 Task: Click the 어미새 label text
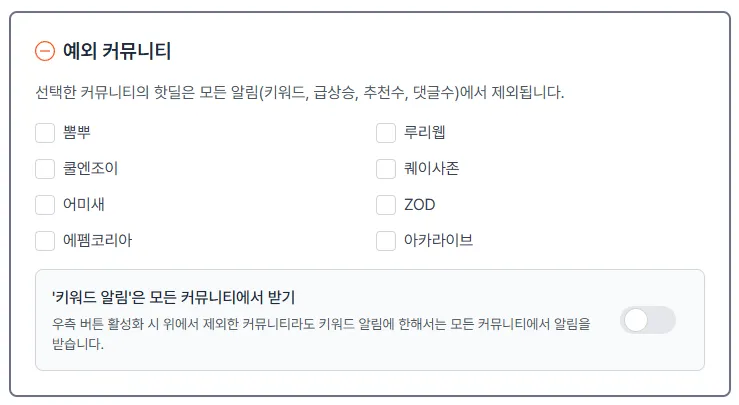[84, 205]
